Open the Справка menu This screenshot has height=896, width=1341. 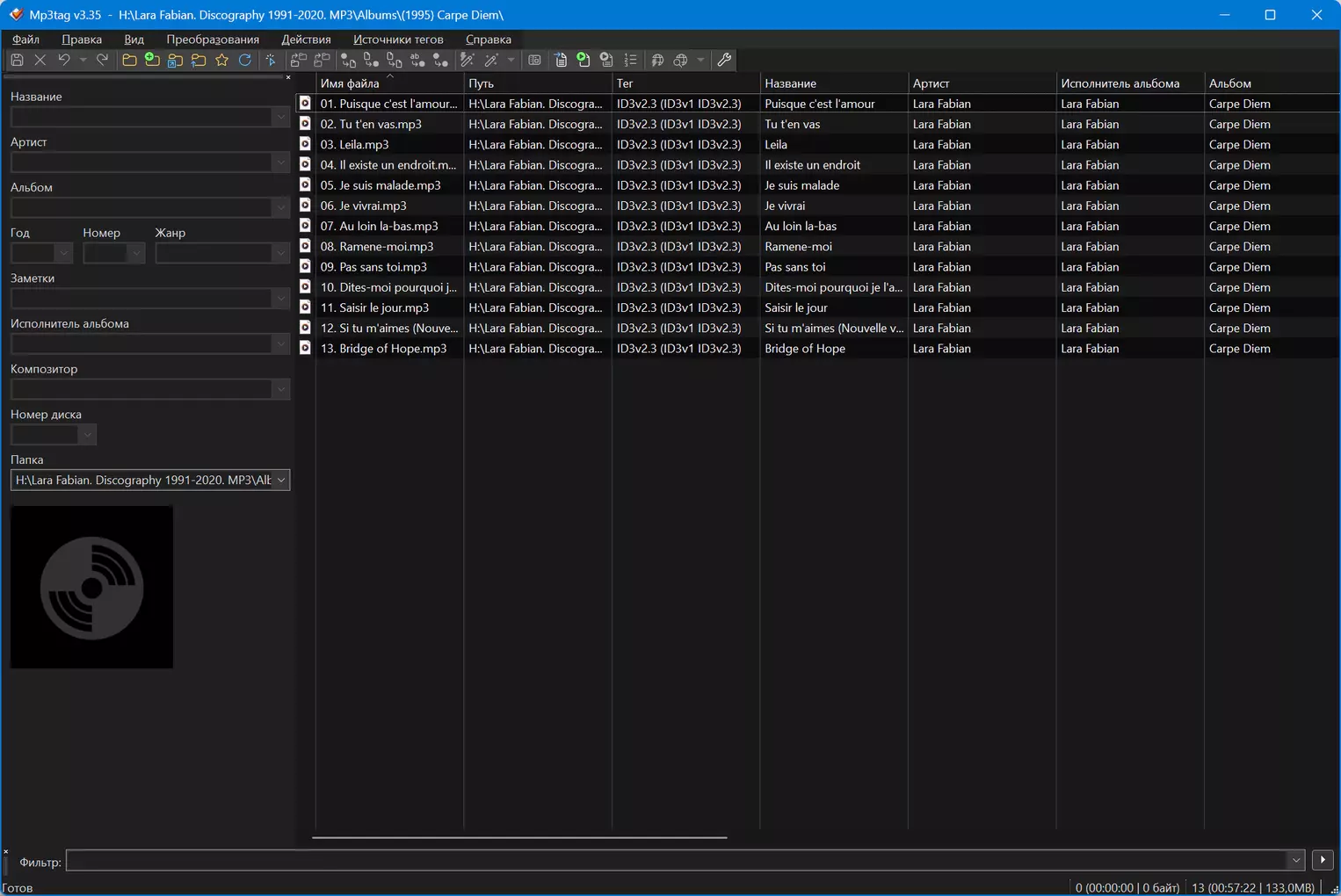coord(489,40)
